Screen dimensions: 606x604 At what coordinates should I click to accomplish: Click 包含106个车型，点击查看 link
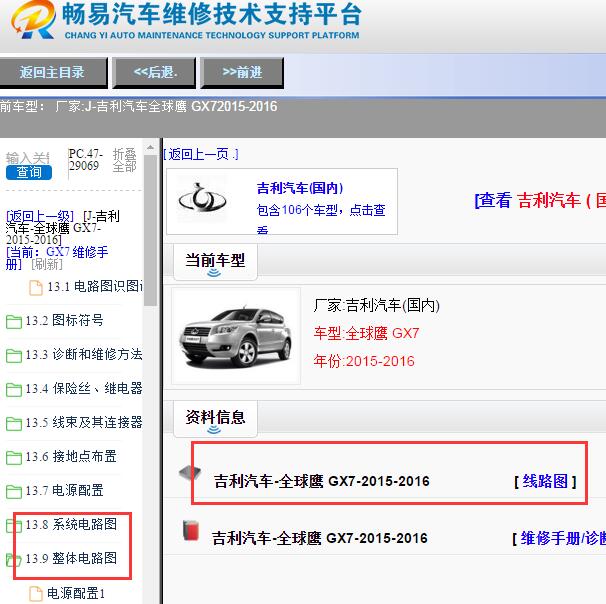(321, 219)
